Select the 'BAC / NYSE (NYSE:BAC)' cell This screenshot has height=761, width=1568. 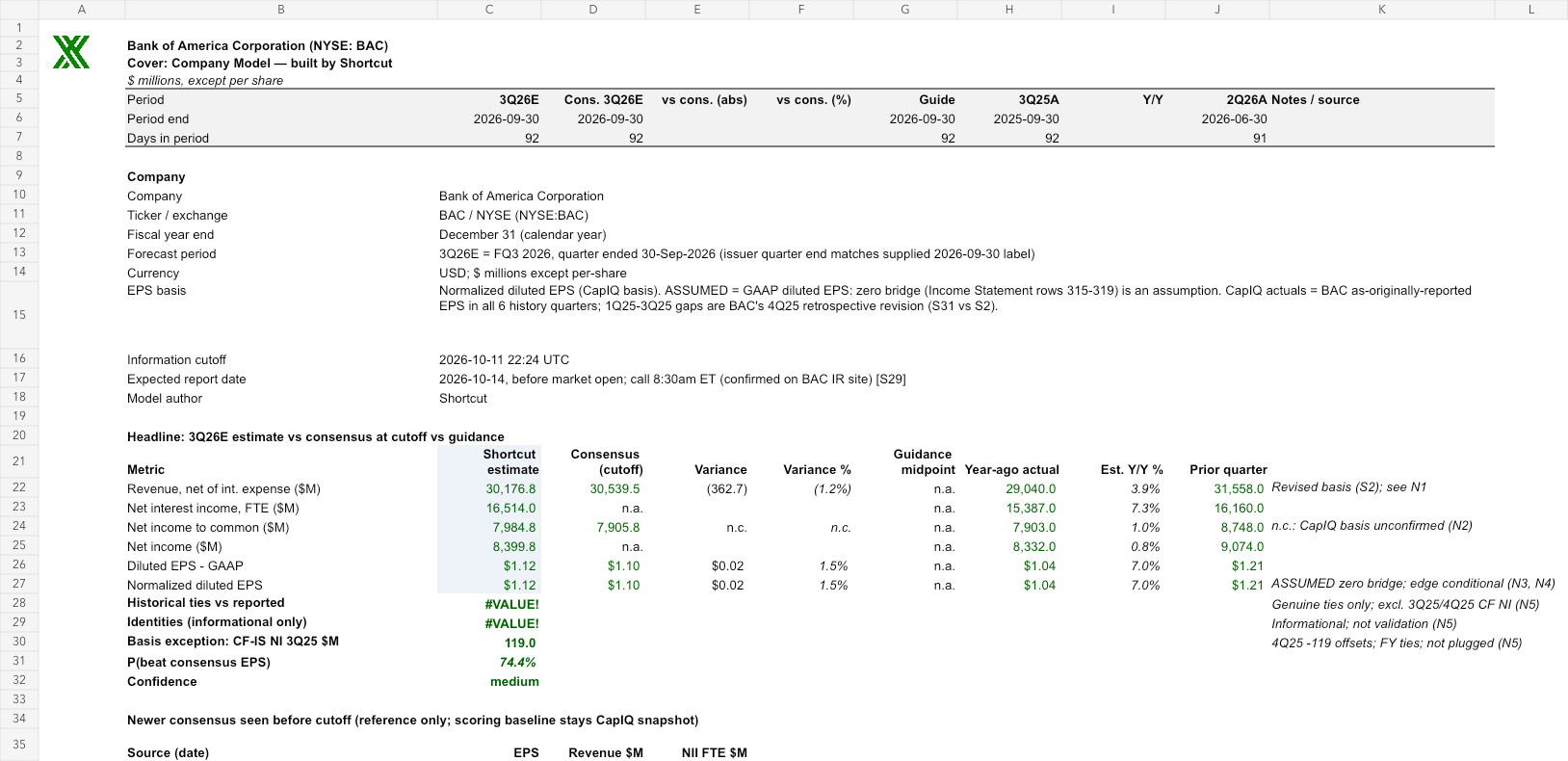[x=513, y=216]
